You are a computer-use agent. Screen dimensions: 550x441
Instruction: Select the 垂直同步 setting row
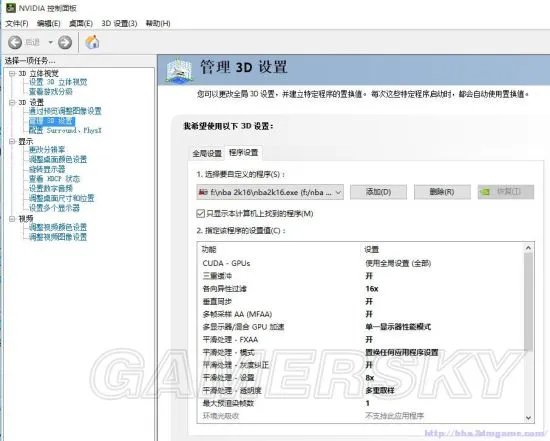[361, 301]
